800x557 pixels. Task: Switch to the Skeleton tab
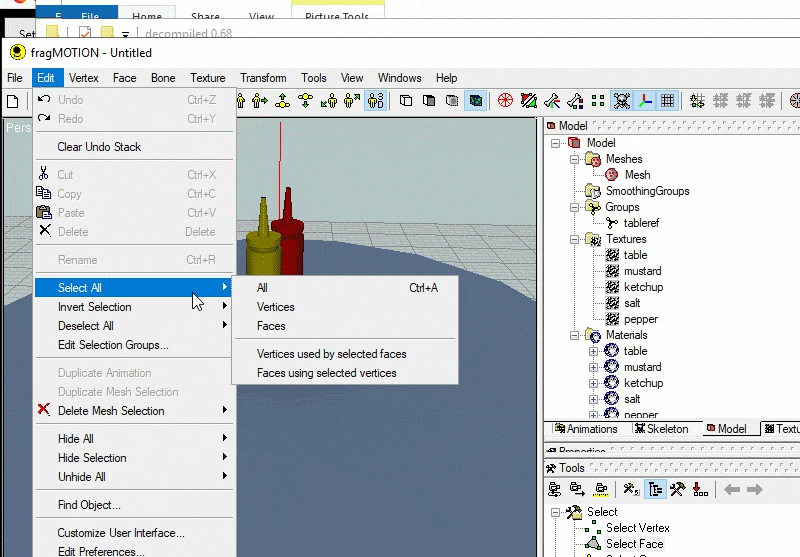click(662, 429)
